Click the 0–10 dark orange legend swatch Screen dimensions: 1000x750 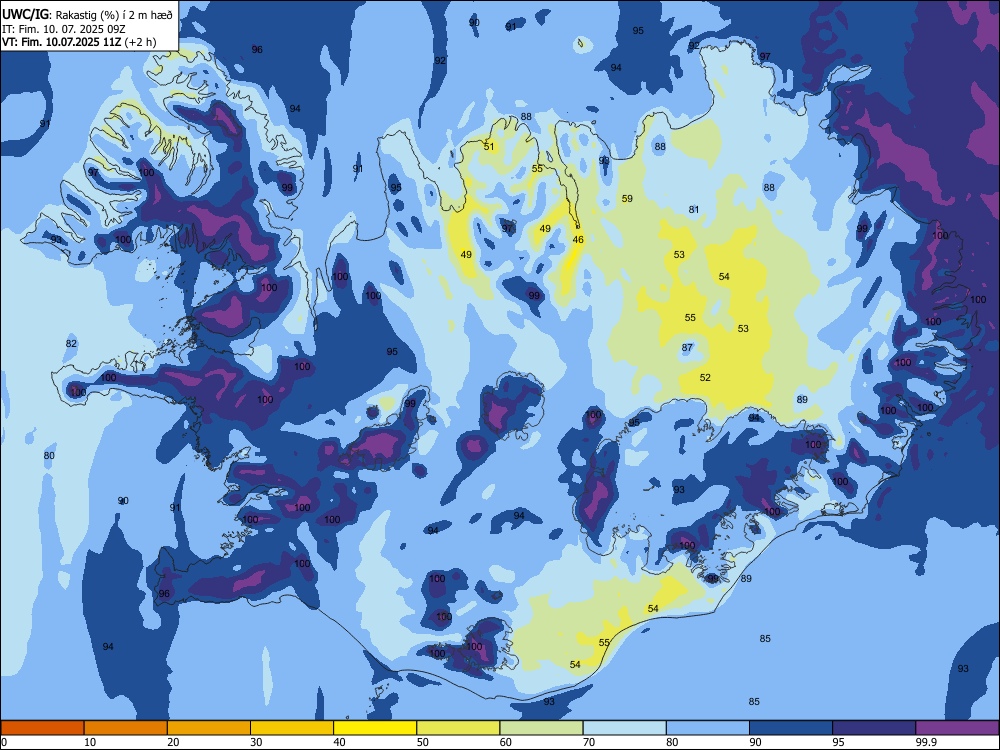pos(42,728)
